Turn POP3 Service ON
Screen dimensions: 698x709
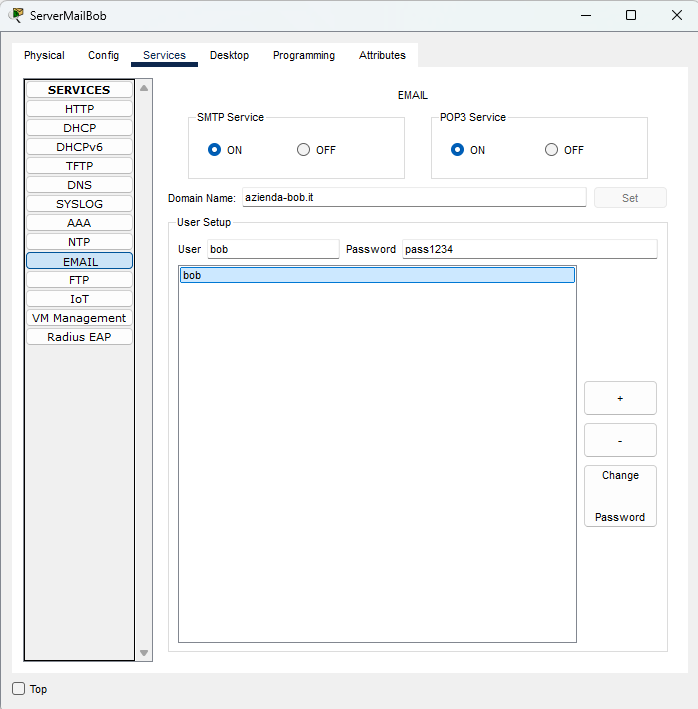point(457,150)
